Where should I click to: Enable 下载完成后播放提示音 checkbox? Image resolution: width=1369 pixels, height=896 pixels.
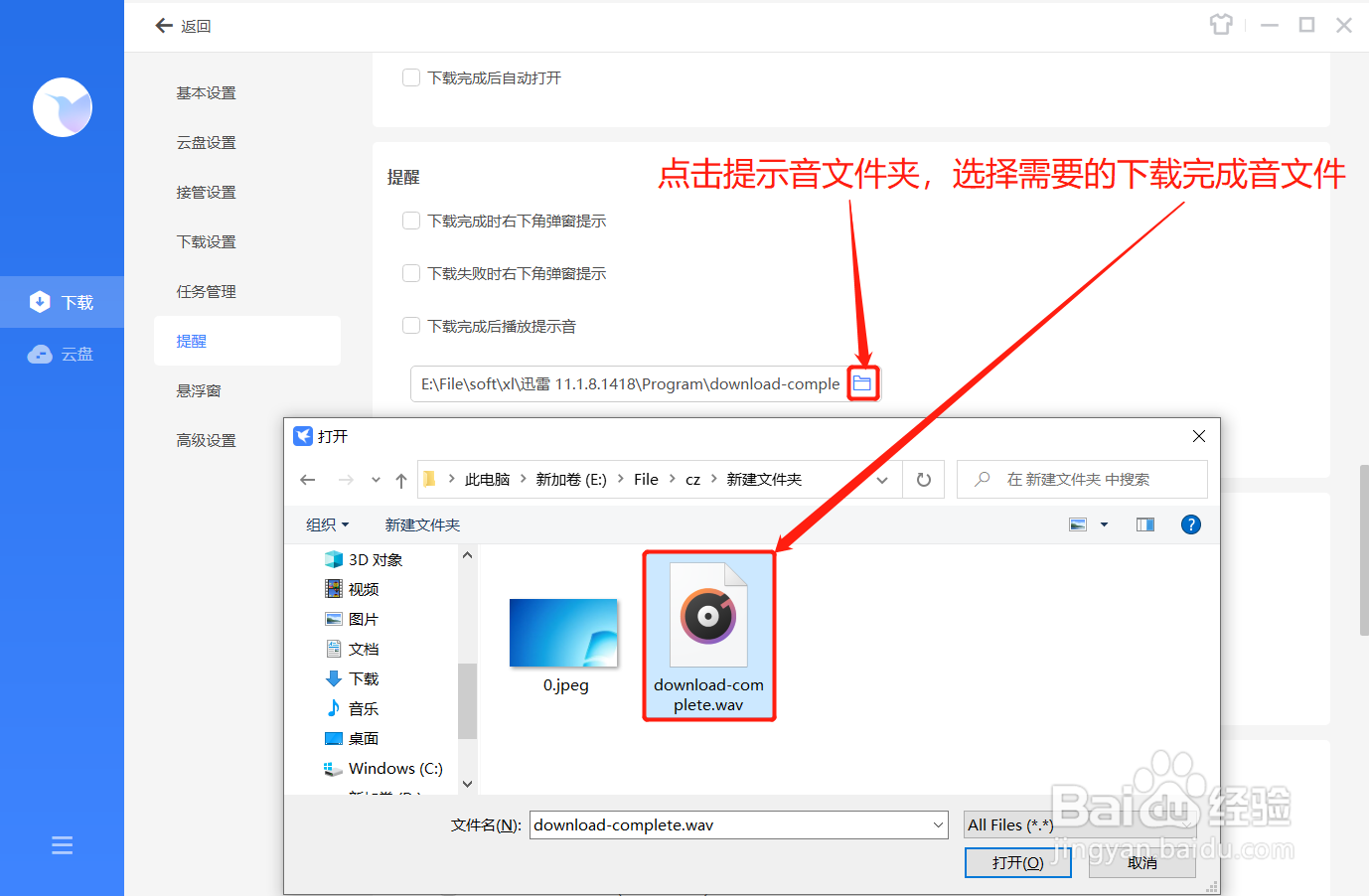(410, 325)
